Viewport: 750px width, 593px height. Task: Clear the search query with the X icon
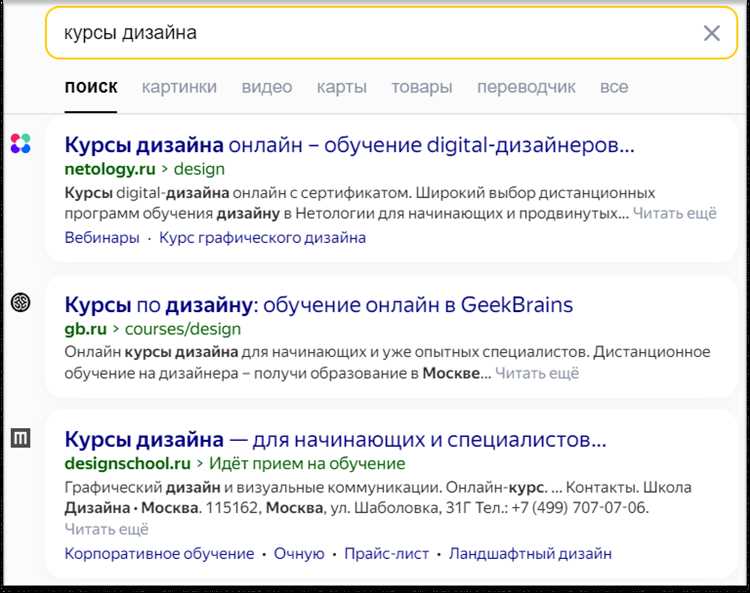tap(712, 33)
